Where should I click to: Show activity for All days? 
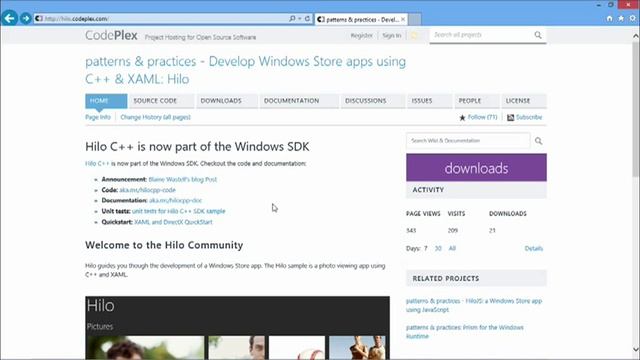[452, 248]
